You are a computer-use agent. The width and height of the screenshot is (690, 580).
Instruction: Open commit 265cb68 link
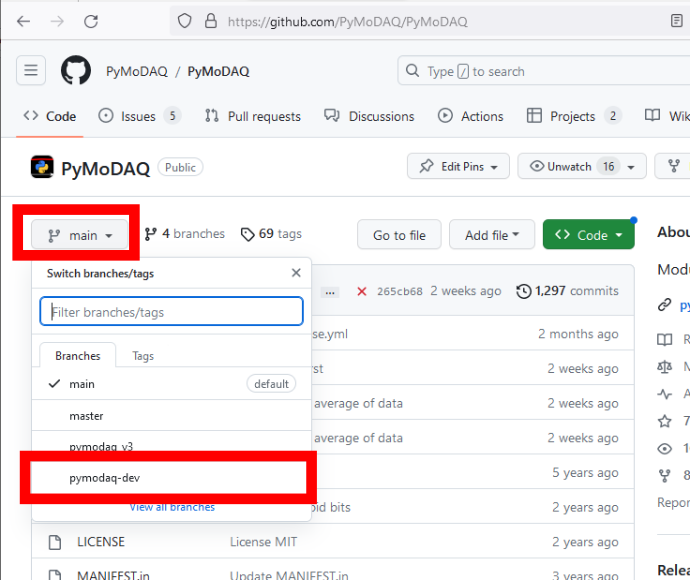[400, 291]
